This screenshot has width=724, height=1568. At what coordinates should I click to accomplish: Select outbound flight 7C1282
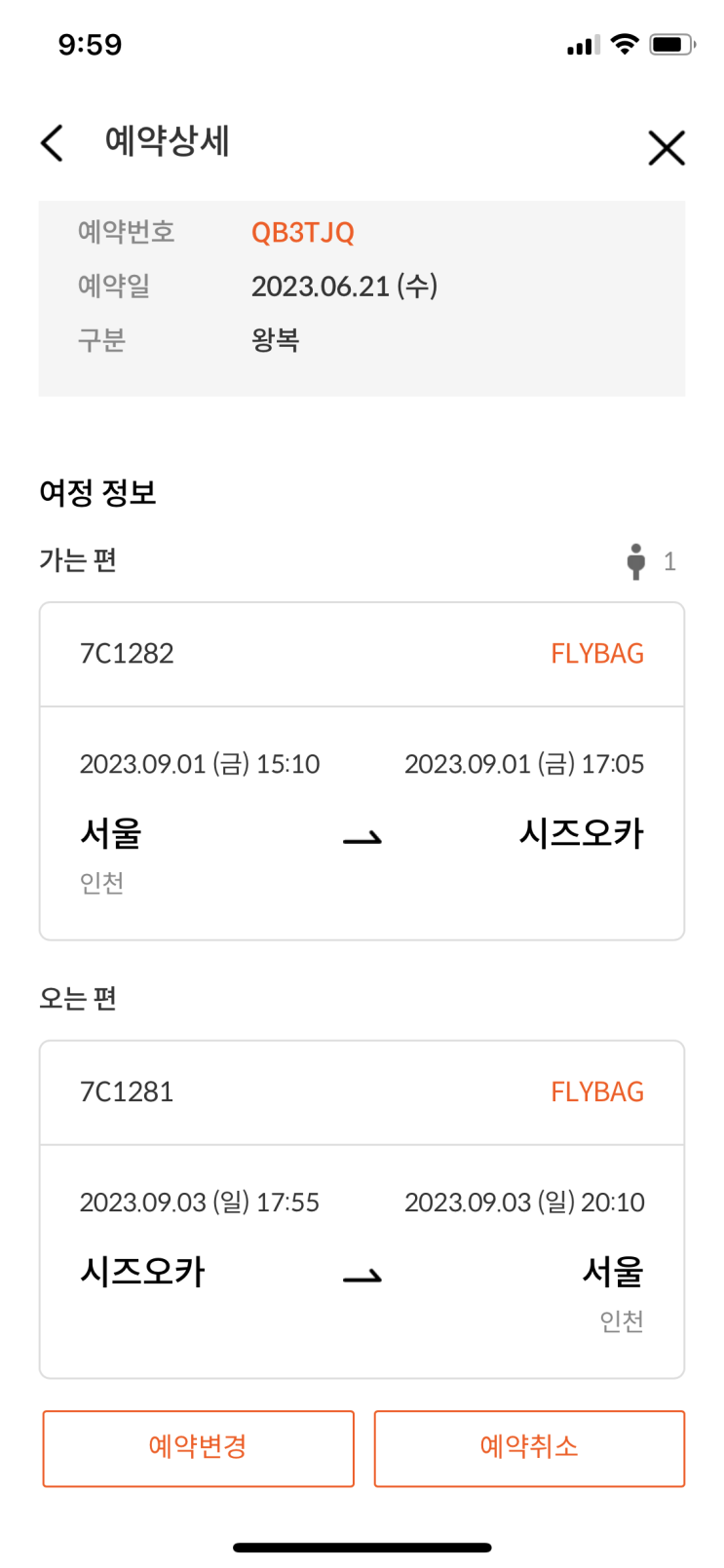(127, 653)
